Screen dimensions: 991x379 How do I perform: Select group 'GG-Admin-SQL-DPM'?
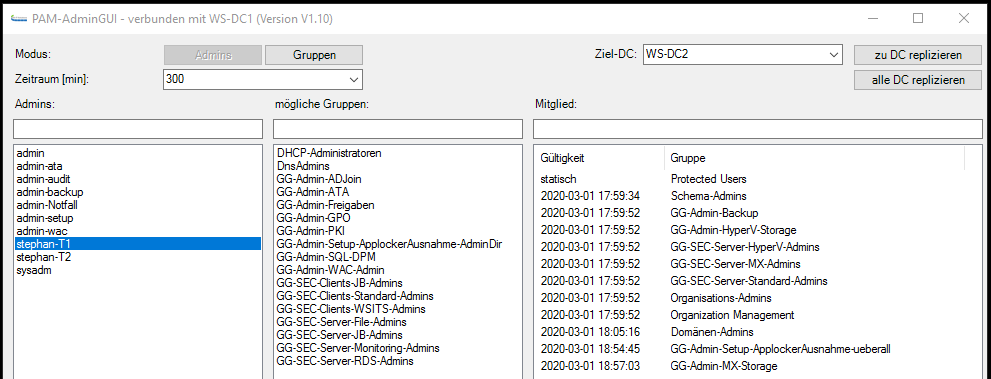398,257
